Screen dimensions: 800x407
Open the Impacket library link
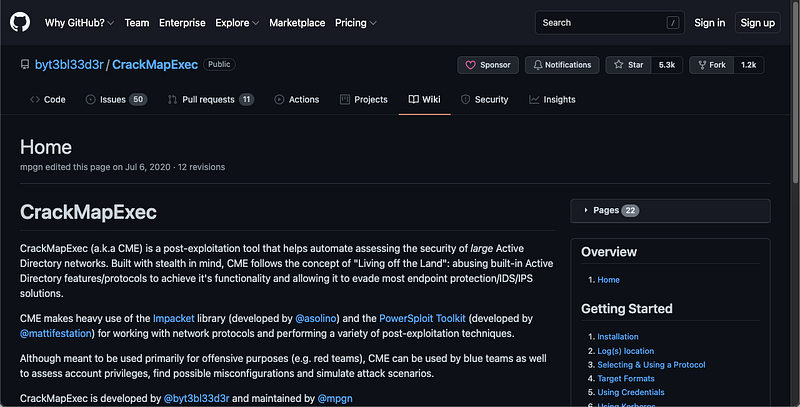pos(173,318)
